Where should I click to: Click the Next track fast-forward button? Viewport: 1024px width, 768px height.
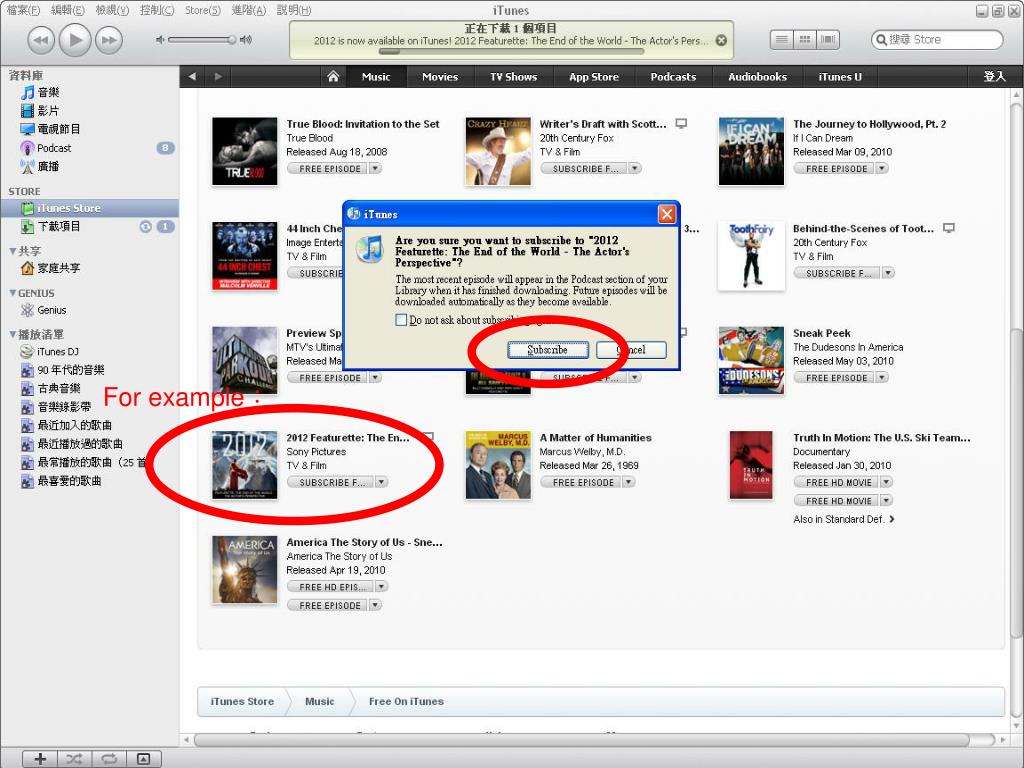[109, 40]
